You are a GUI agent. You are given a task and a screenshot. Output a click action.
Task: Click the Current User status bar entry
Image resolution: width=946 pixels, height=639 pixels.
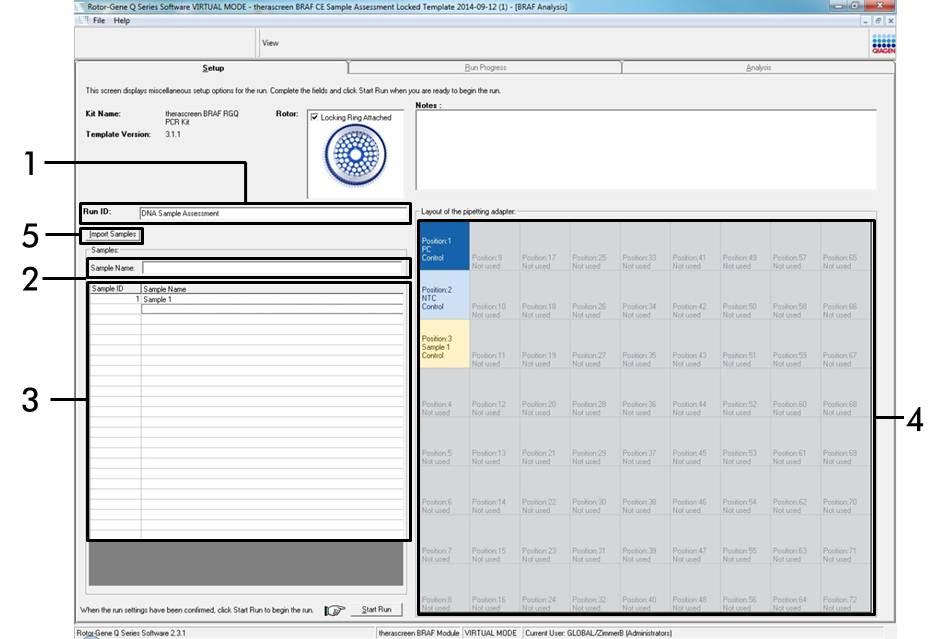(598, 633)
